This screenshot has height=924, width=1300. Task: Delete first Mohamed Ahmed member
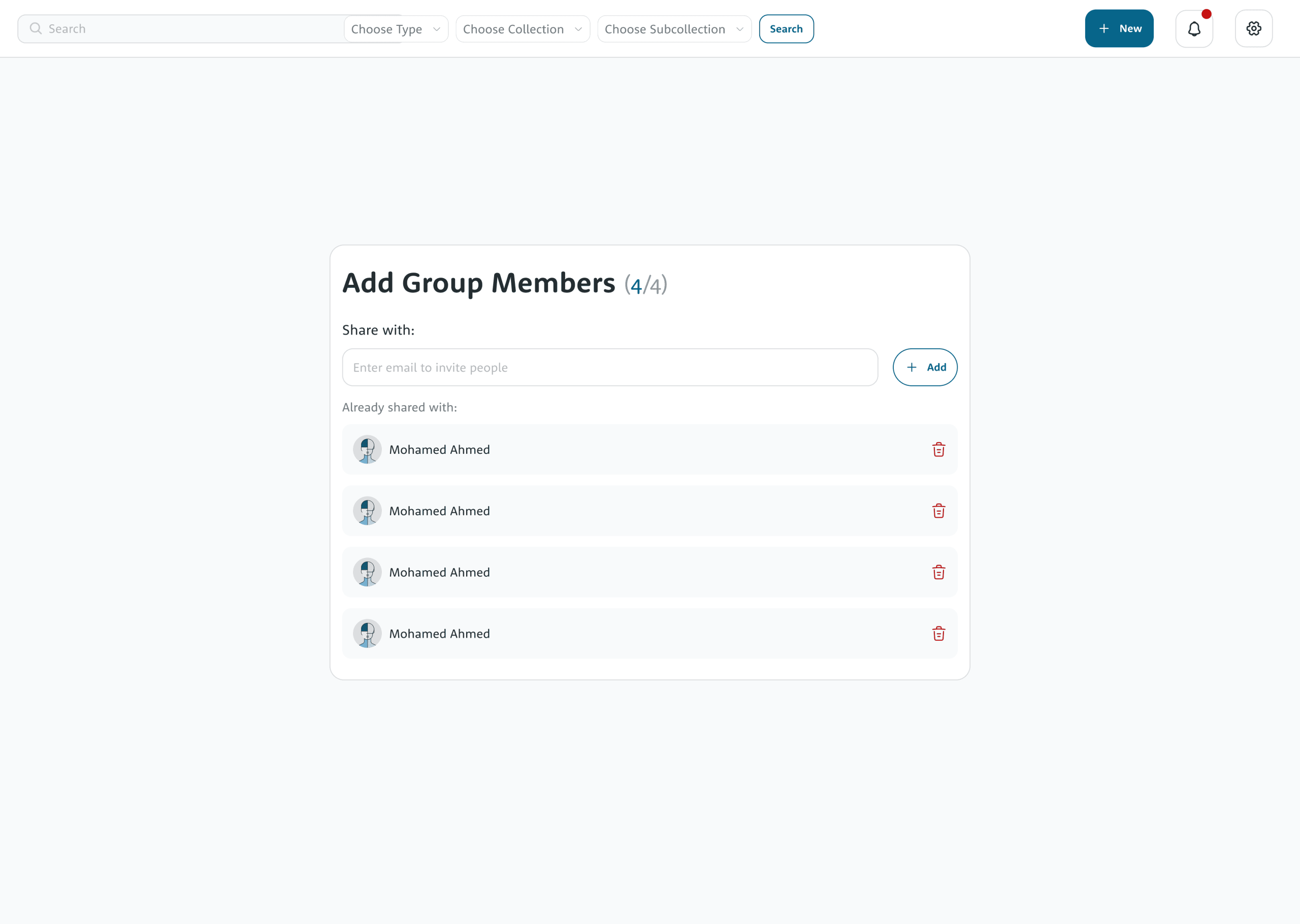click(x=938, y=449)
